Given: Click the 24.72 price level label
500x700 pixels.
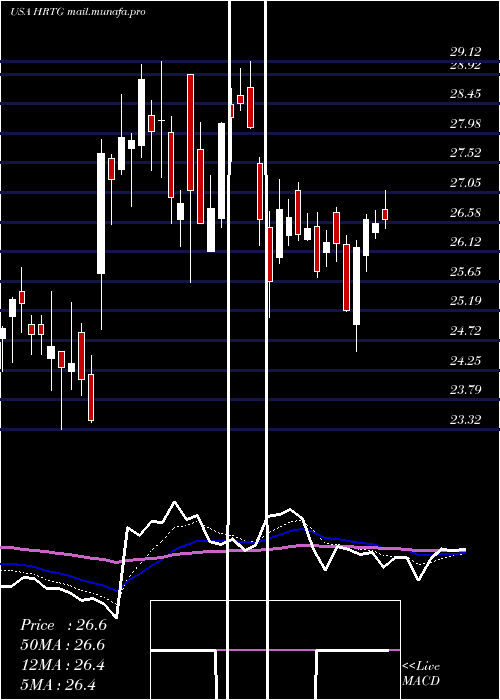Looking at the screenshot, I should click(465, 330).
